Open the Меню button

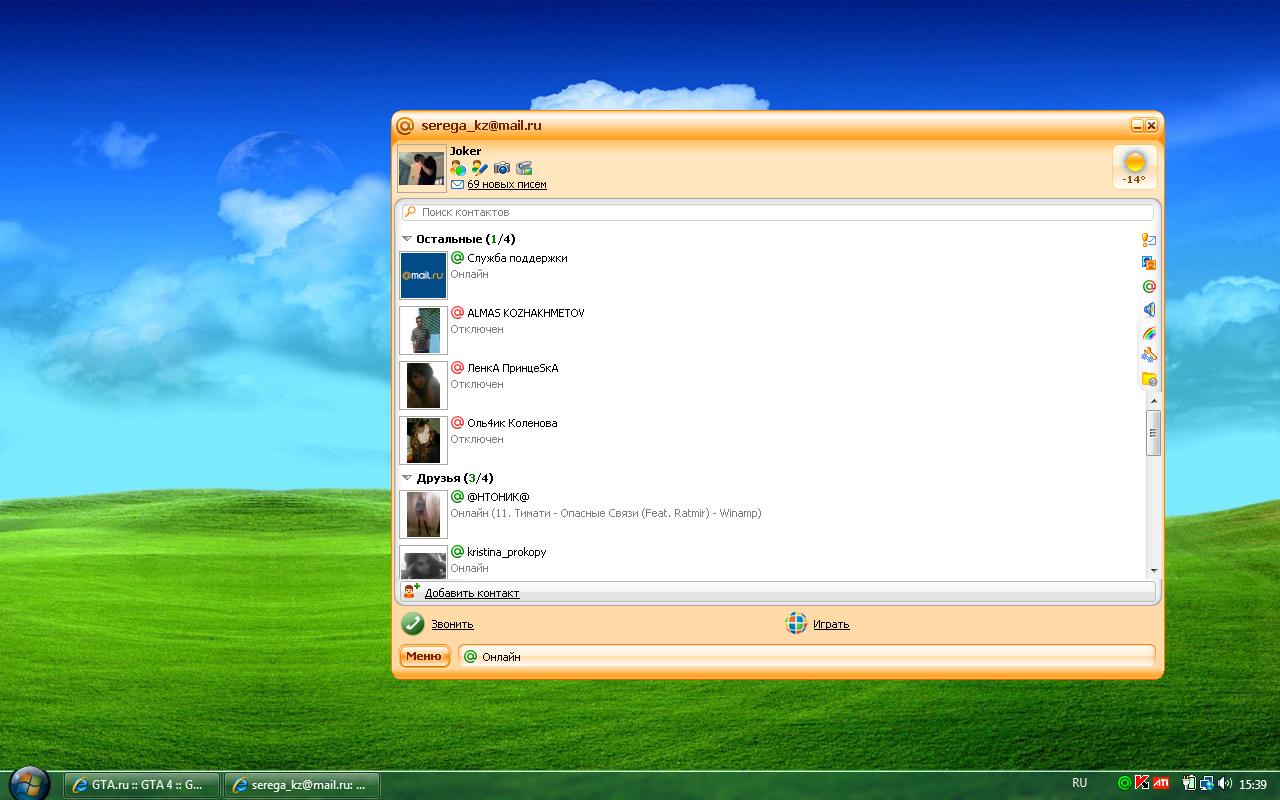tap(424, 657)
